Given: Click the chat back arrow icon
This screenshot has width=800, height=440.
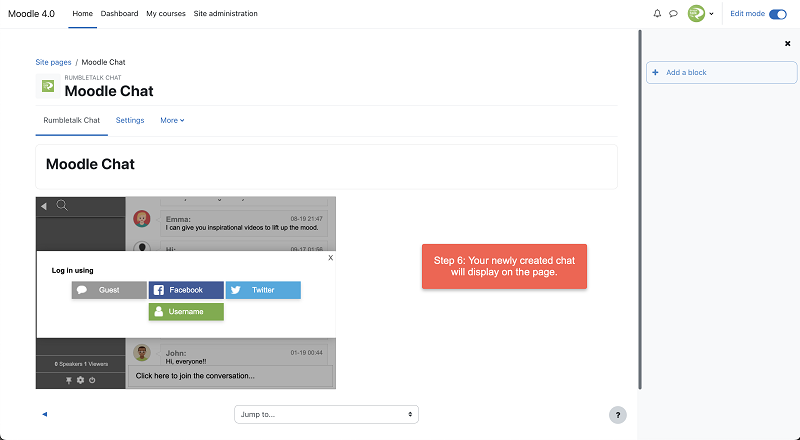Looking at the screenshot, I should [44, 206].
